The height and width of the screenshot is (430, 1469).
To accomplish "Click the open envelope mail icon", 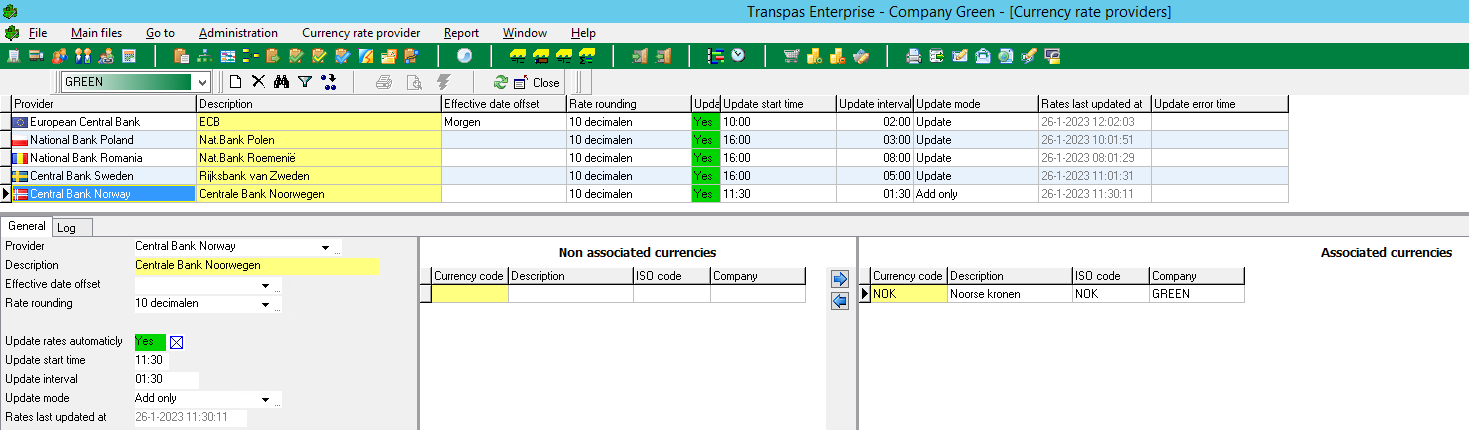I will (983, 56).
